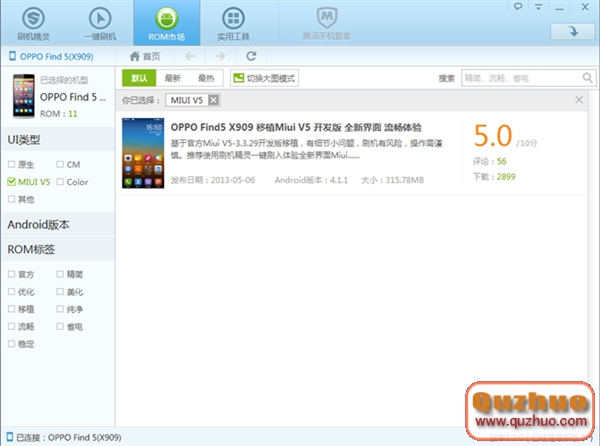Screen dimensions: 600x446
Task: Click the ROM: 11 count text
Action: click(59, 114)
